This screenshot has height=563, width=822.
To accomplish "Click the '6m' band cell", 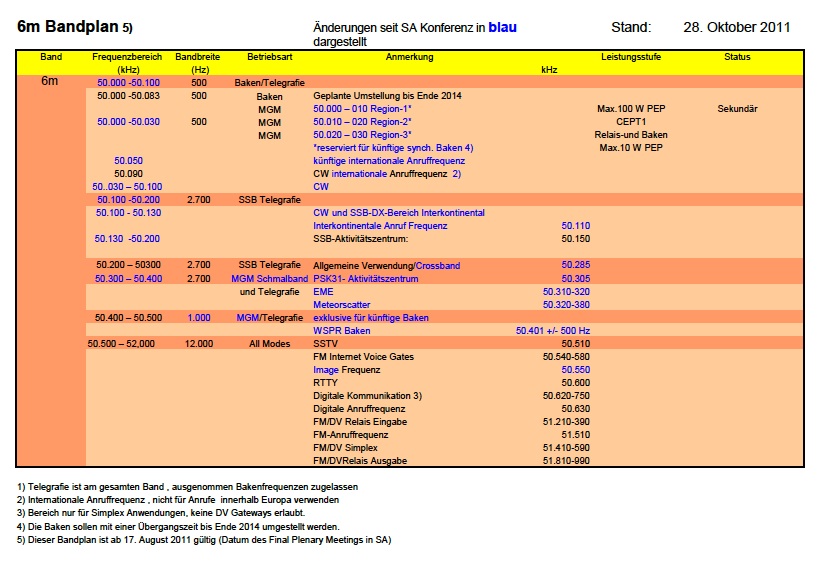I will point(50,81).
